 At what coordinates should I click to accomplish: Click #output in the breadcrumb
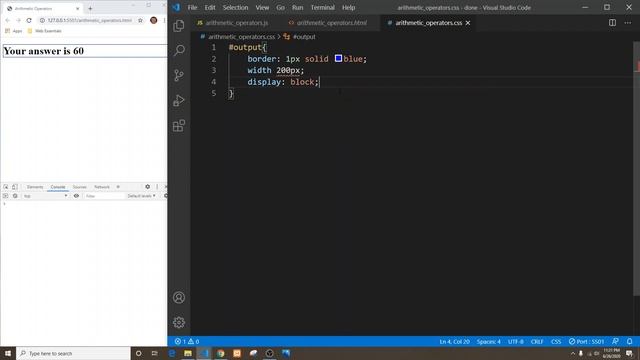pyautogui.click(x=304, y=37)
